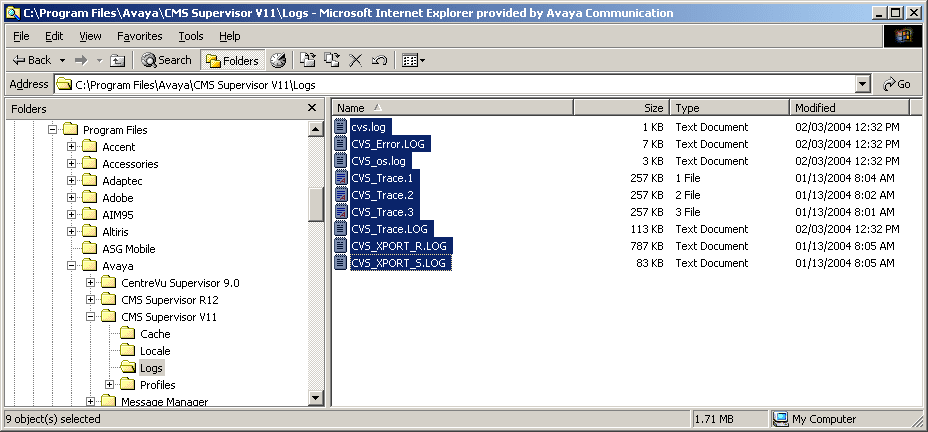Click the Copy To toolbar icon

tap(331, 60)
